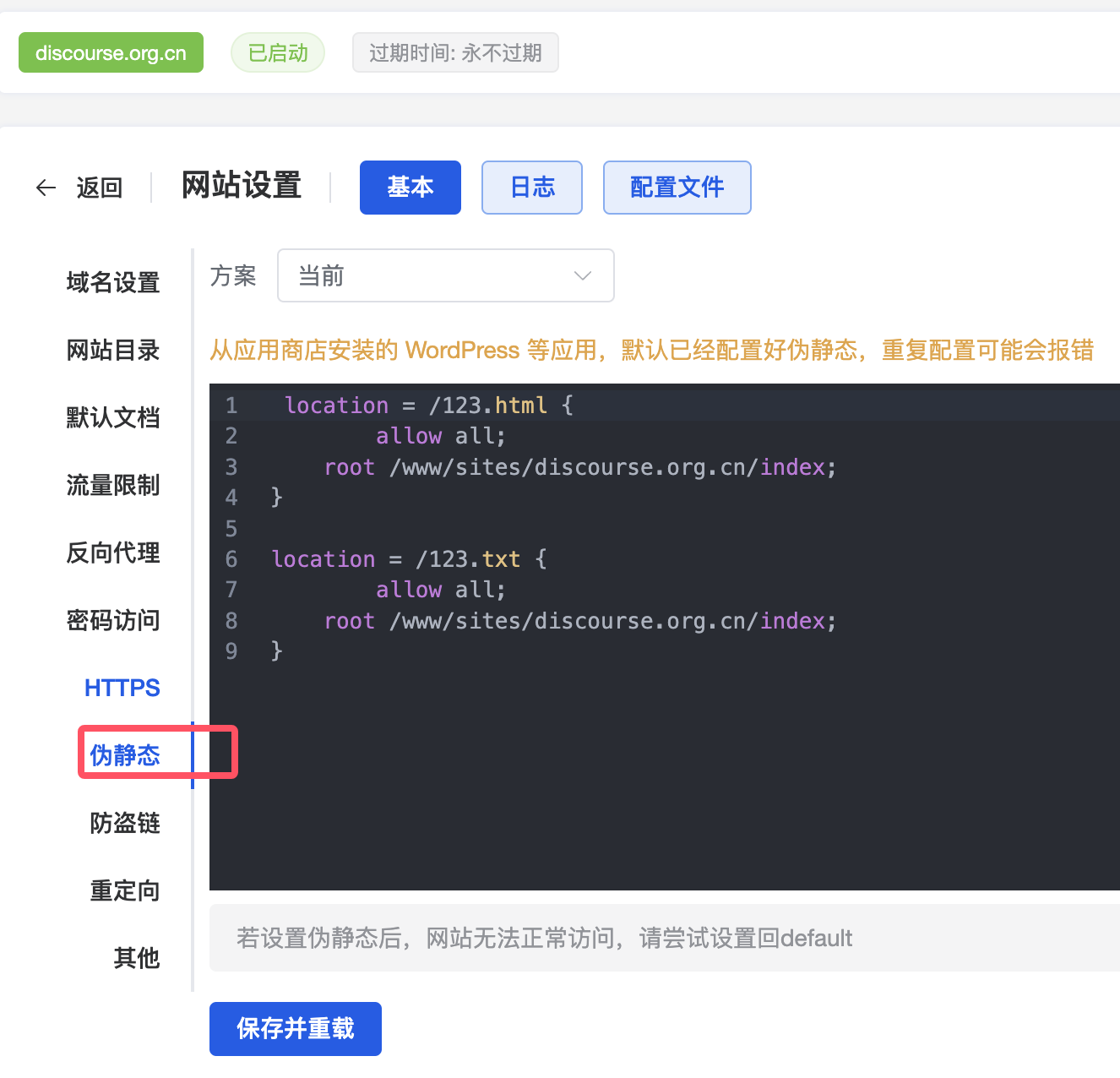Click the back arrow icon
1120x1078 pixels.
[x=46, y=188]
